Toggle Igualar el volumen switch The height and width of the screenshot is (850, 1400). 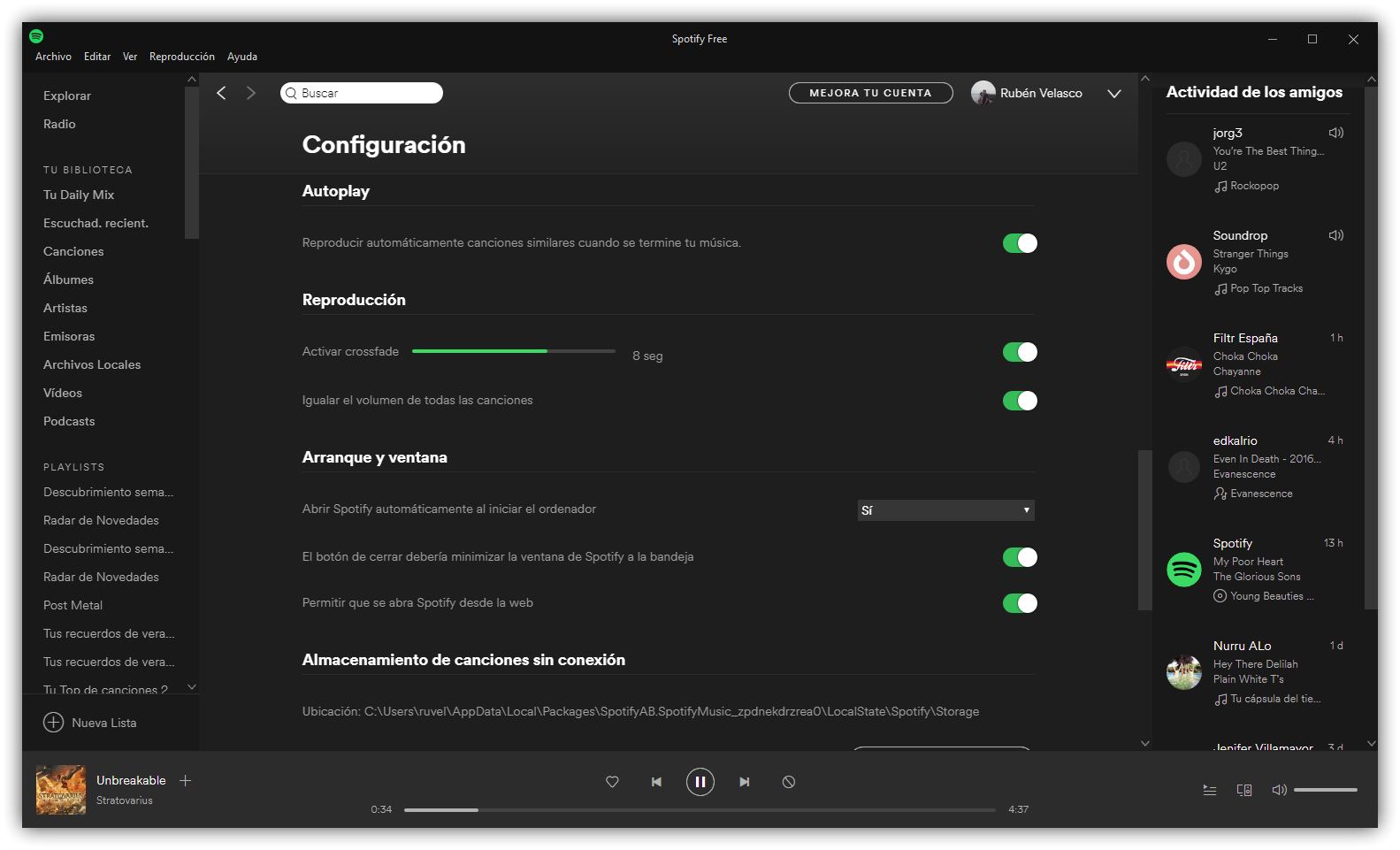click(1020, 401)
